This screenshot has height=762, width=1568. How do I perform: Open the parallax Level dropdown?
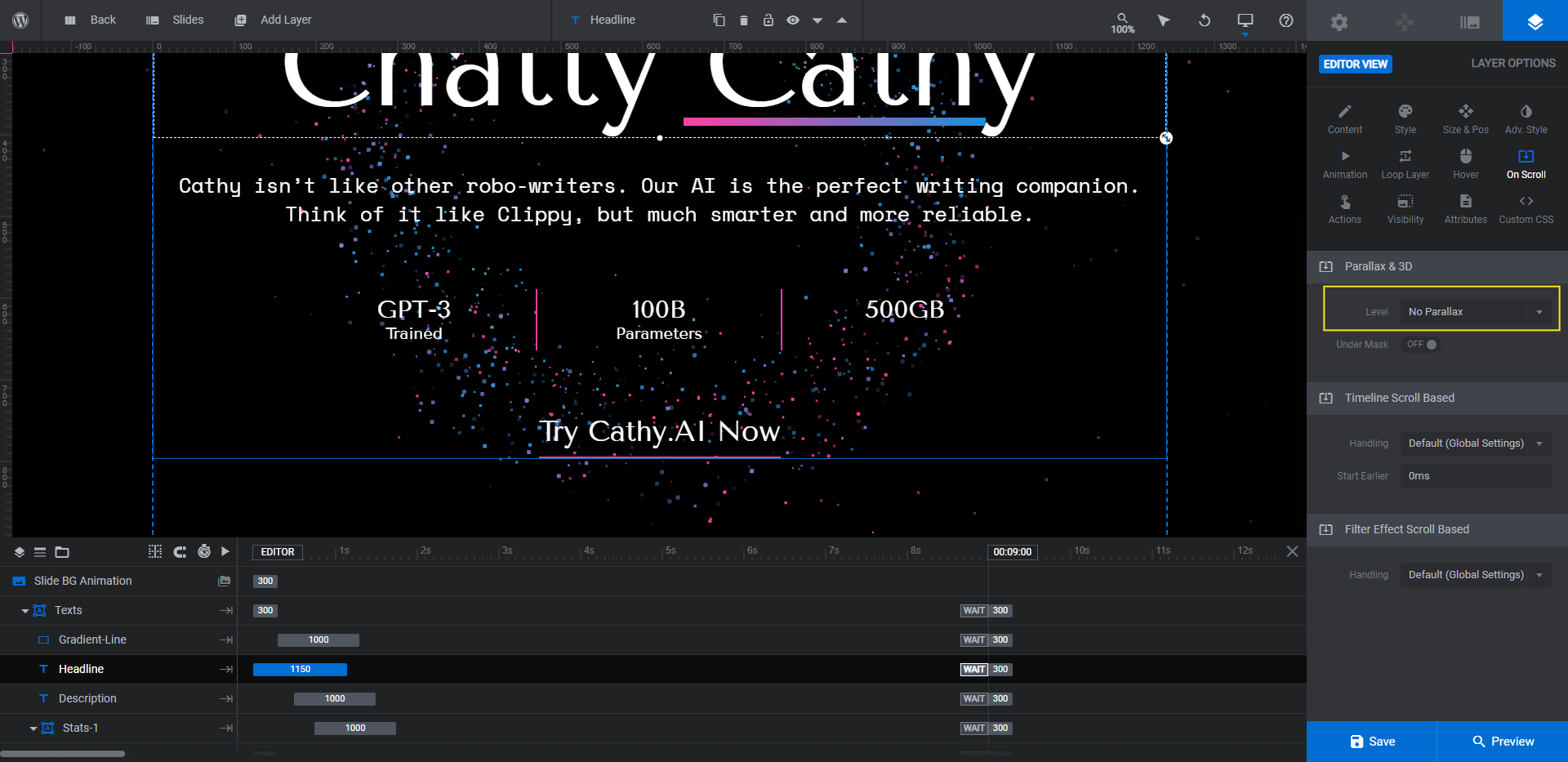[1476, 312]
